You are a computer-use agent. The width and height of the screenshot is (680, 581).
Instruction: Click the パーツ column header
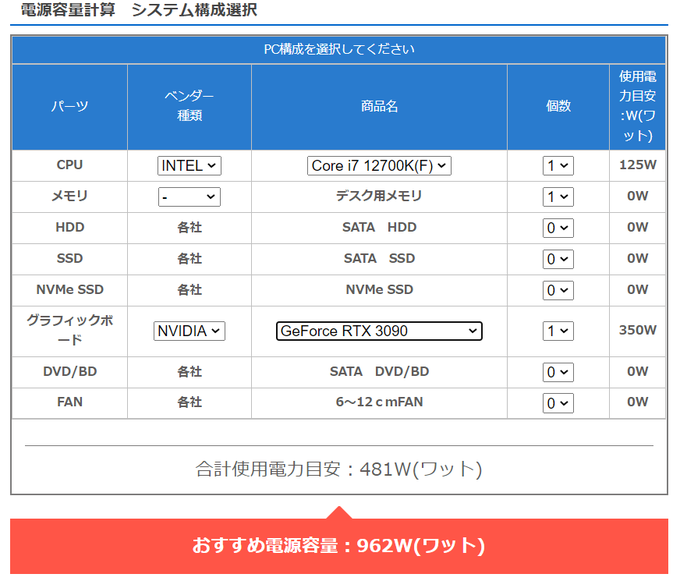tap(69, 106)
